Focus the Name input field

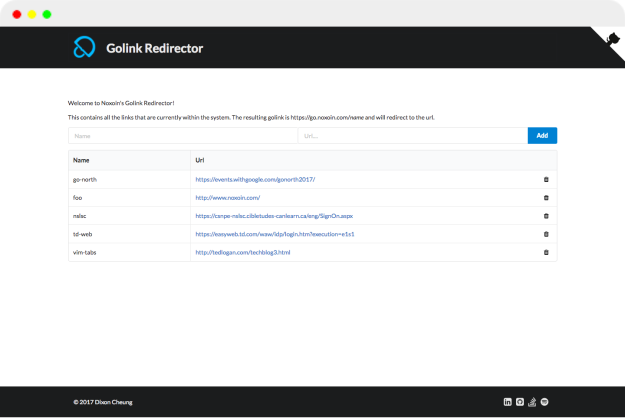click(182, 135)
